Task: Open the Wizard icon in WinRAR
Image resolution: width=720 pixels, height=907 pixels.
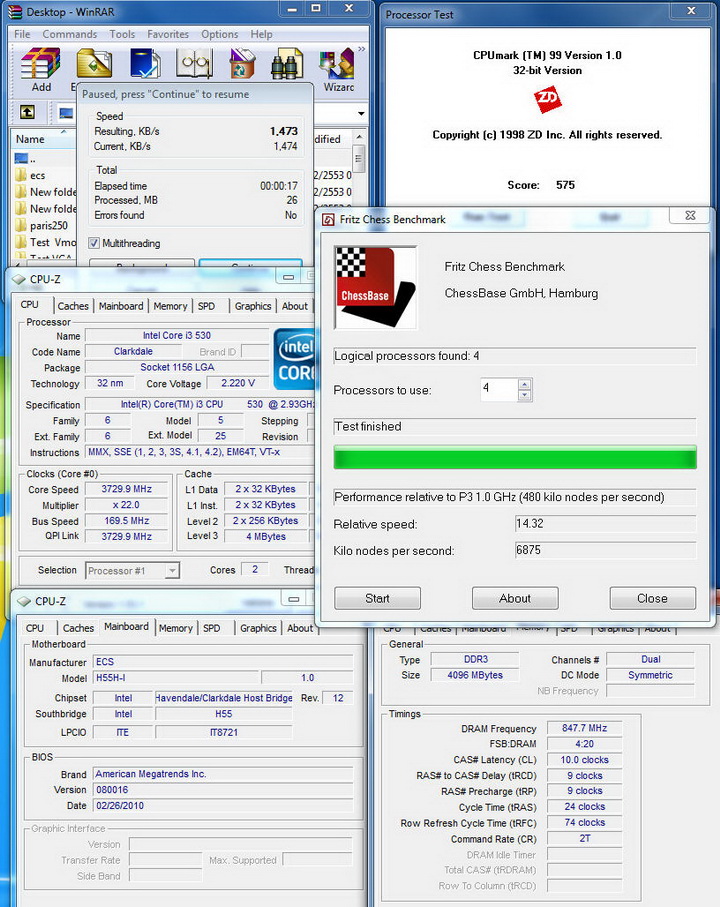Action: pyautogui.click(x=337, y=63)
